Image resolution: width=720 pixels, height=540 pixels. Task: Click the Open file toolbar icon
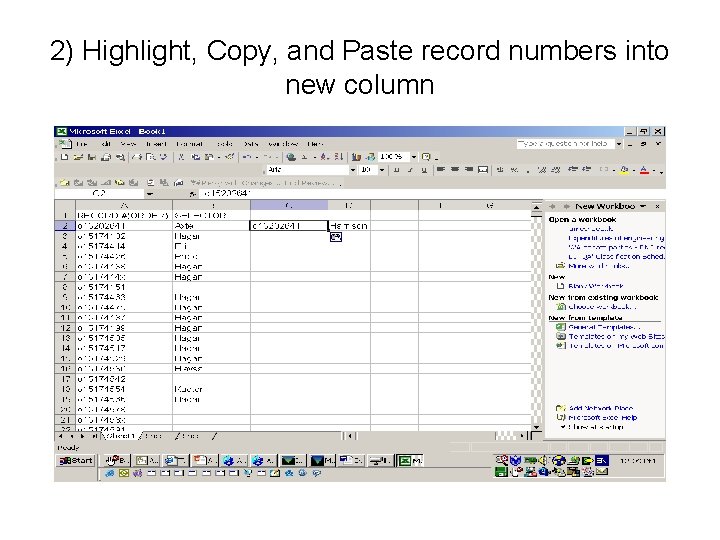(78, 157)
